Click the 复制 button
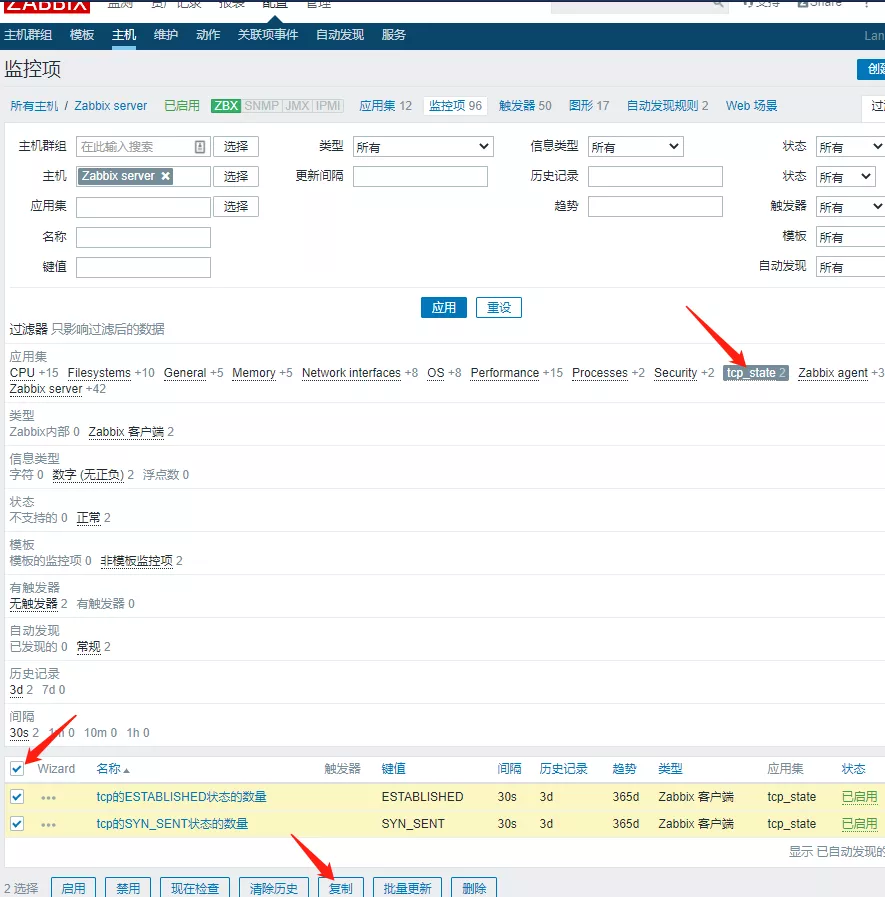This screenshot has width=885, height=897. tap(340, 888)
